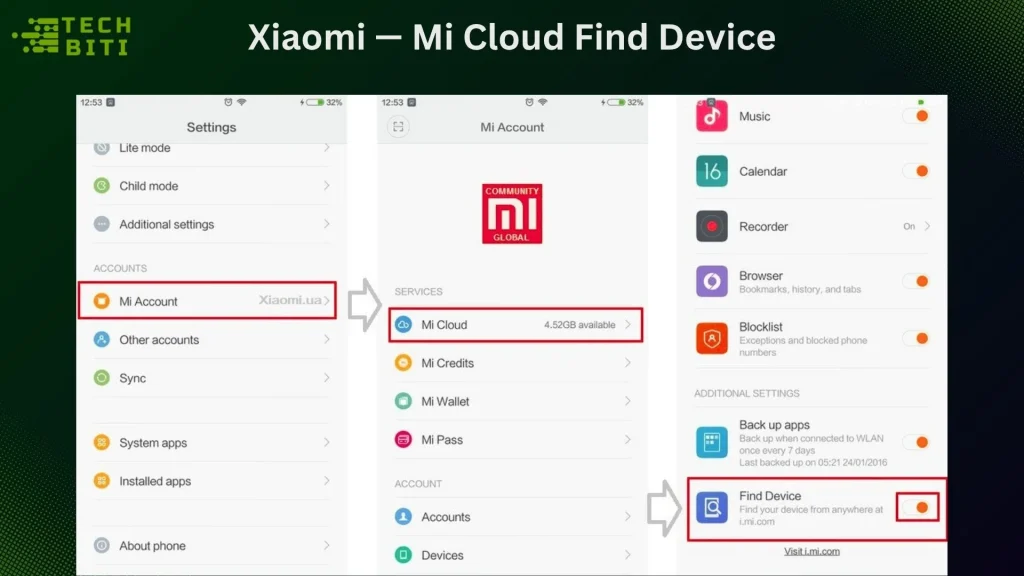Open the Mi Account settings entry
Image resolution: width=1024 pixels, height=576 pixels.
(207, 301)
